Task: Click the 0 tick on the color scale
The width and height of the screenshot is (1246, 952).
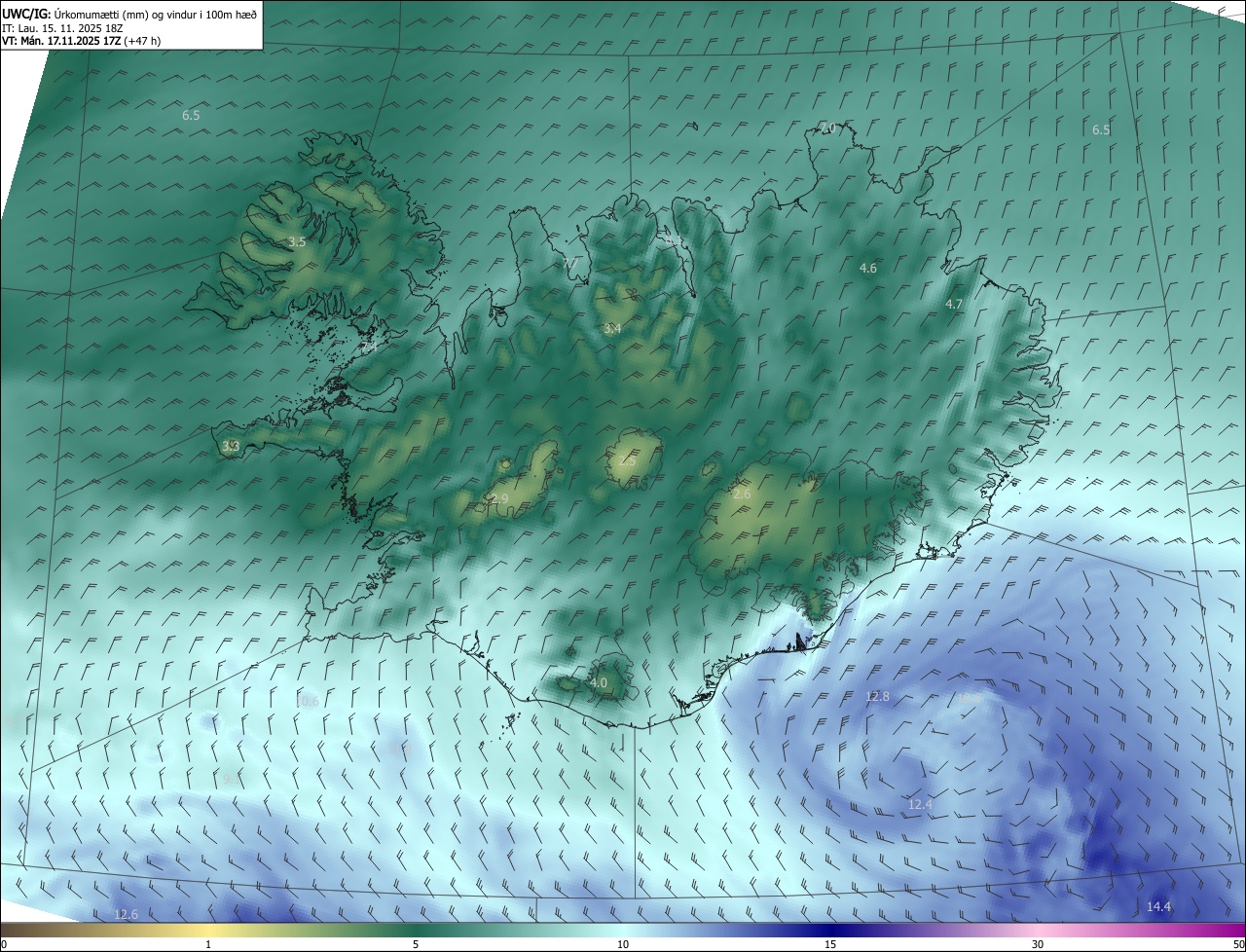Action: [3, 944]
